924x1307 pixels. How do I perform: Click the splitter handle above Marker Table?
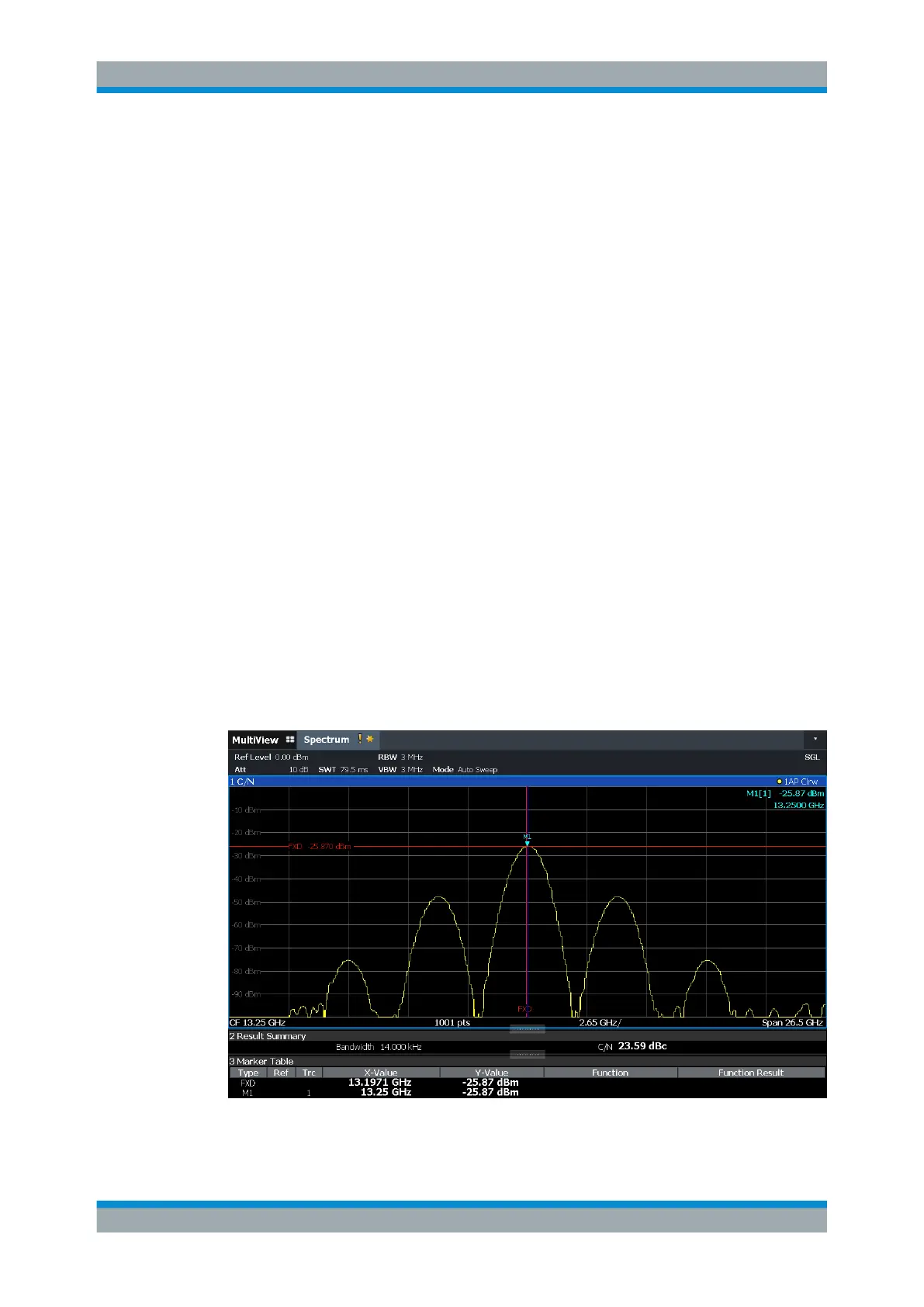coord(527,1055)
